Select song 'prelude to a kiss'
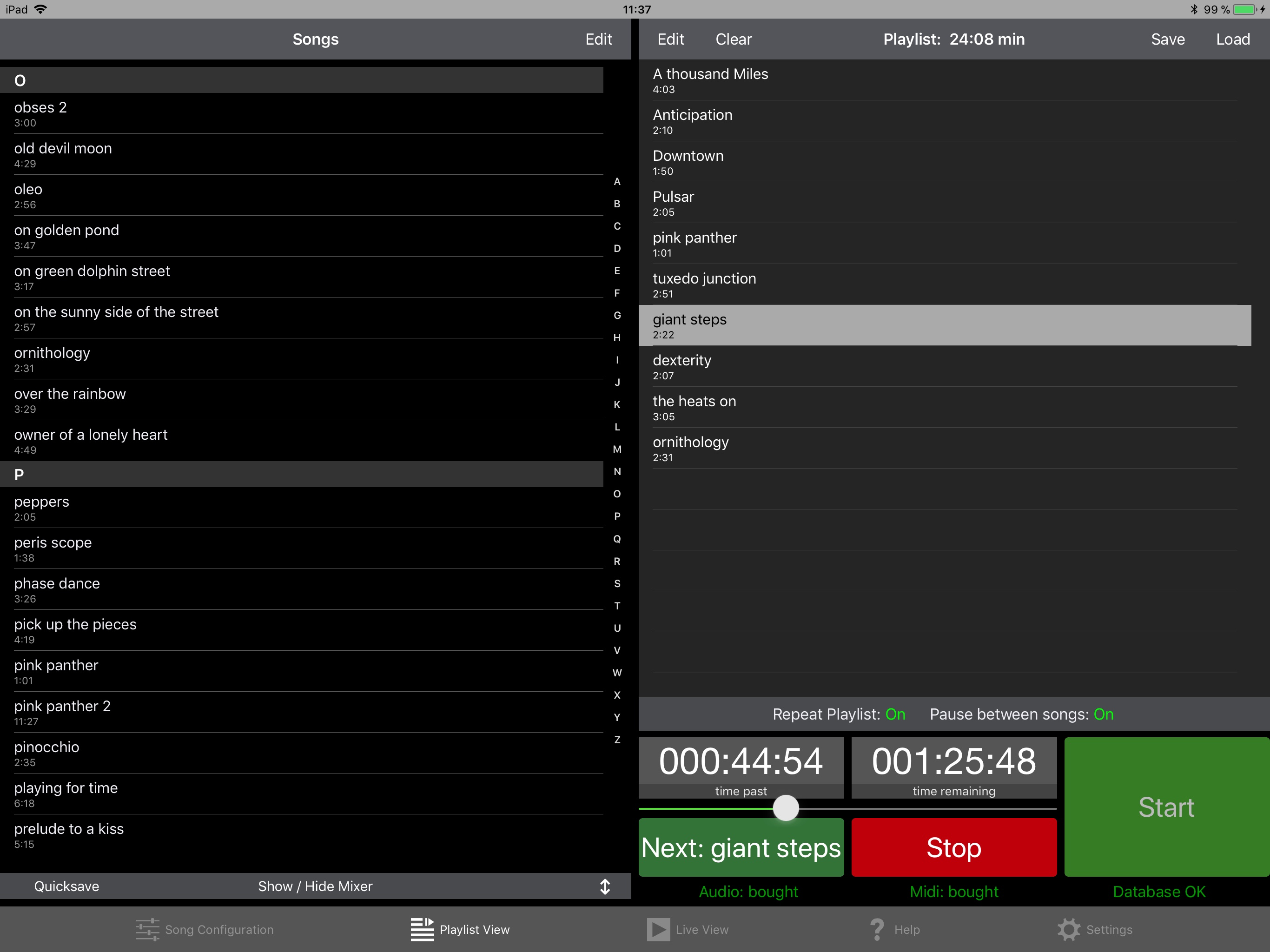1270x952 pixels. (x=301, y=835)
